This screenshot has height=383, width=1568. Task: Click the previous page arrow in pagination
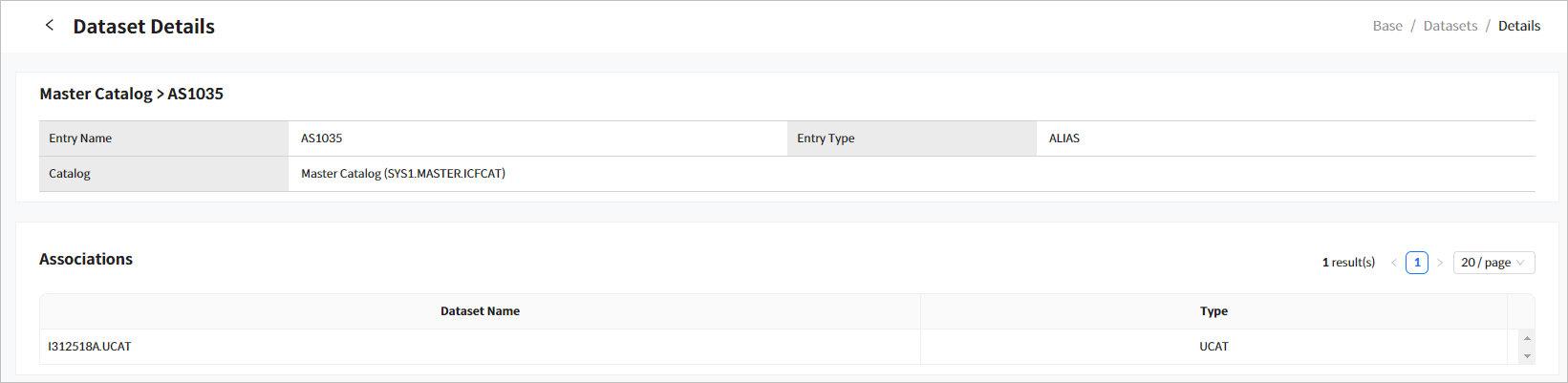(x=1394, y=263)
